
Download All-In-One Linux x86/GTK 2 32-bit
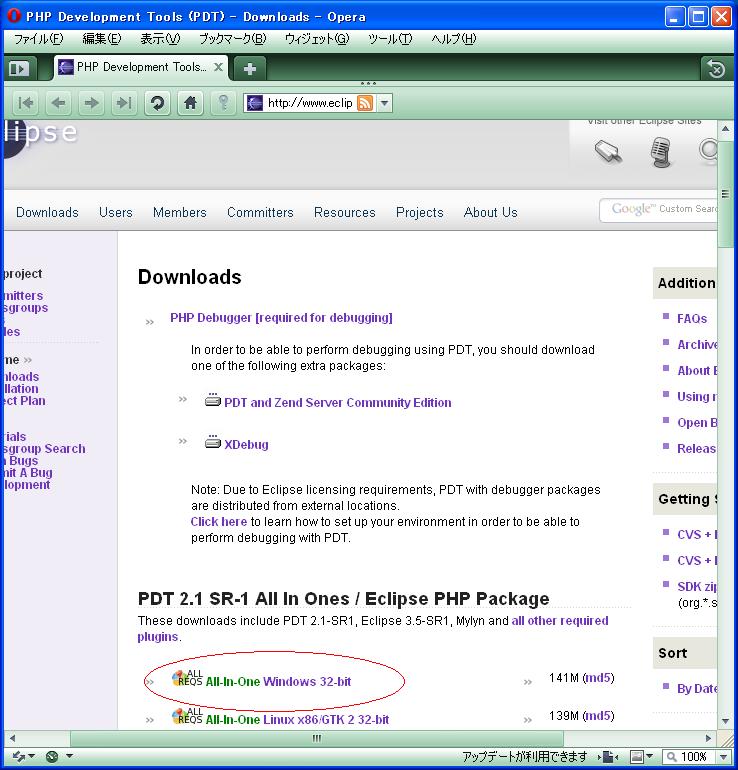[297, 720]
